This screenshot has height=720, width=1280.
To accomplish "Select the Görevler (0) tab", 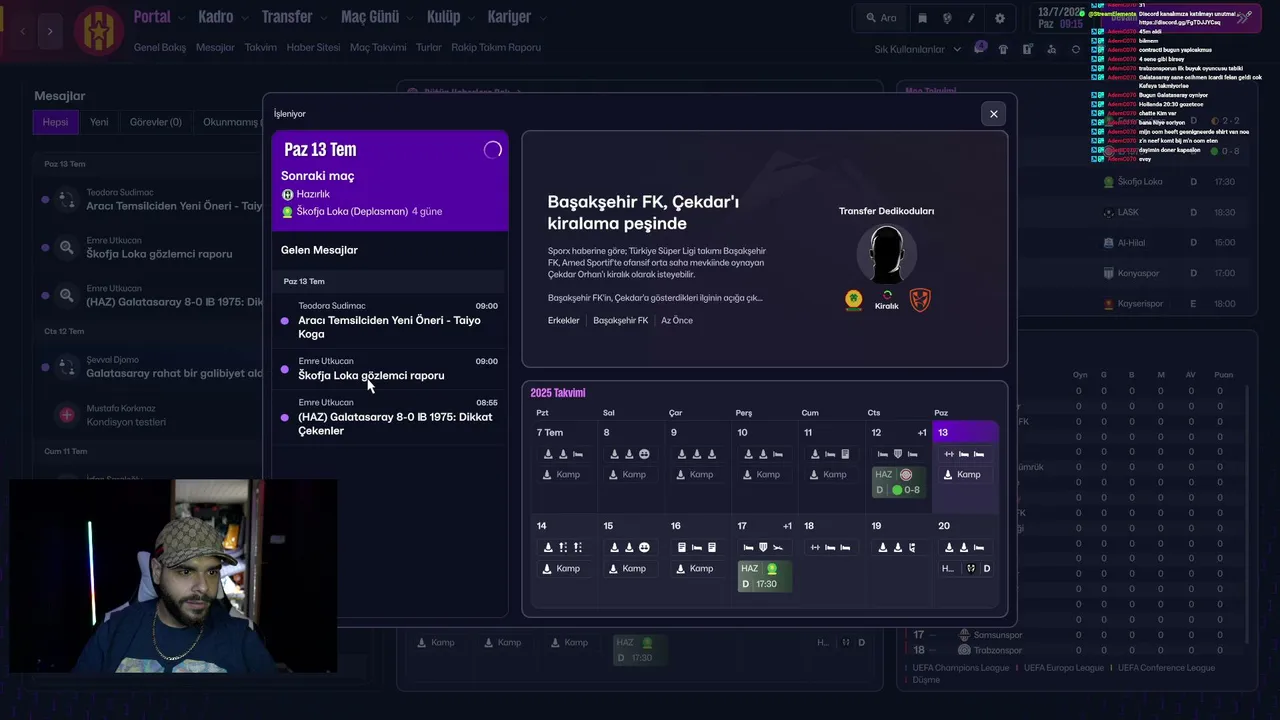I will tap(156, 122).
